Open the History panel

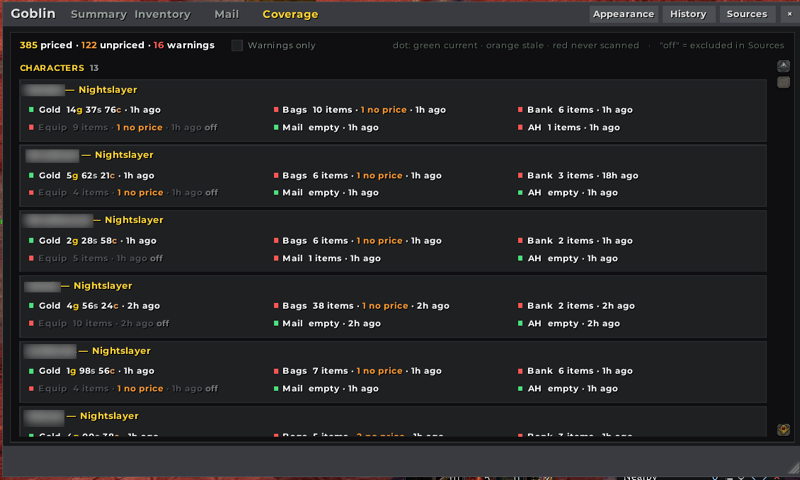[688, 14]
